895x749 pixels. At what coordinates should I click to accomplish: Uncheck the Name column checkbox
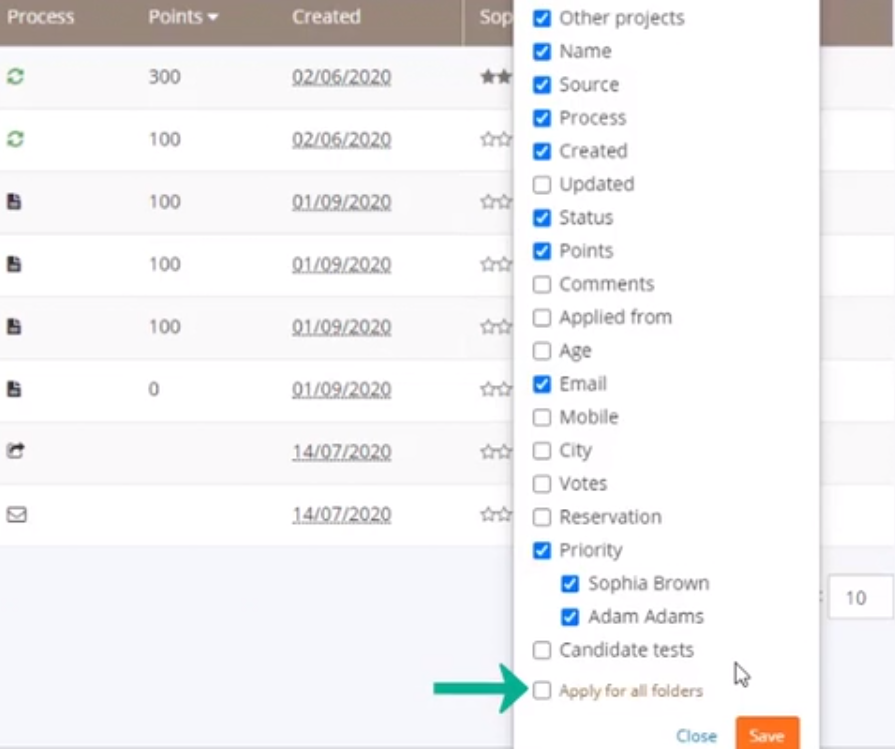pos(542,51)
